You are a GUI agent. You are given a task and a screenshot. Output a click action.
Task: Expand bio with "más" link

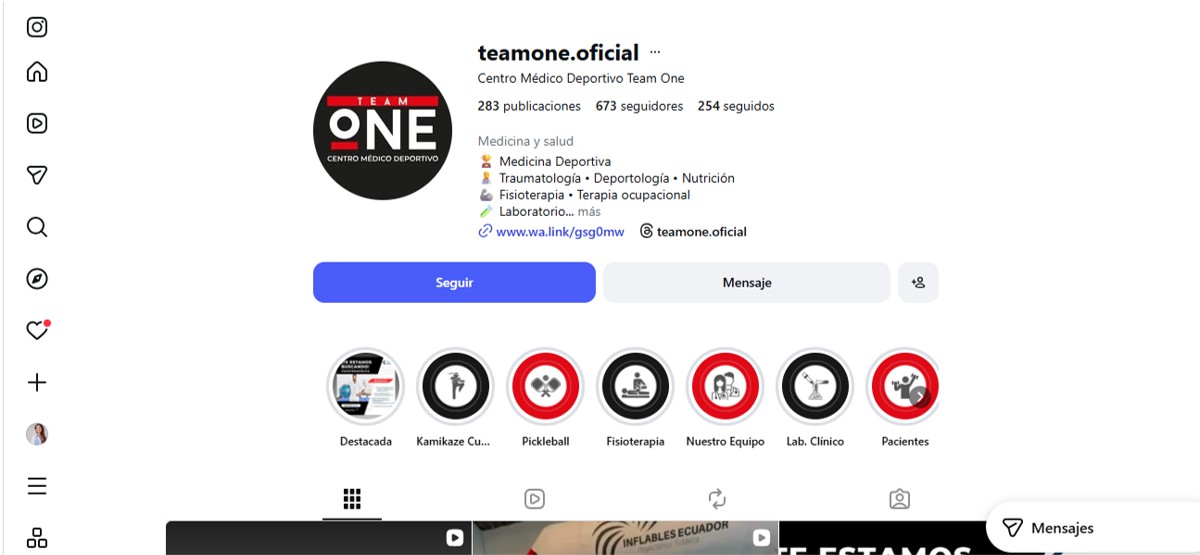coord(589,212)
